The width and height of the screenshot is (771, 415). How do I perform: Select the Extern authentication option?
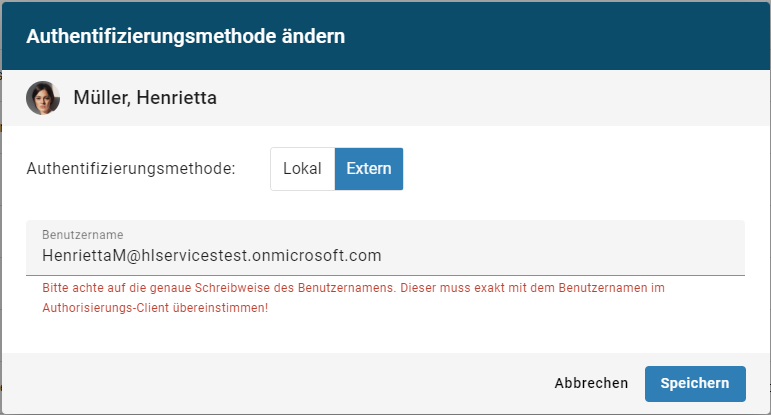pyautogui.click(x=368, y=169)
